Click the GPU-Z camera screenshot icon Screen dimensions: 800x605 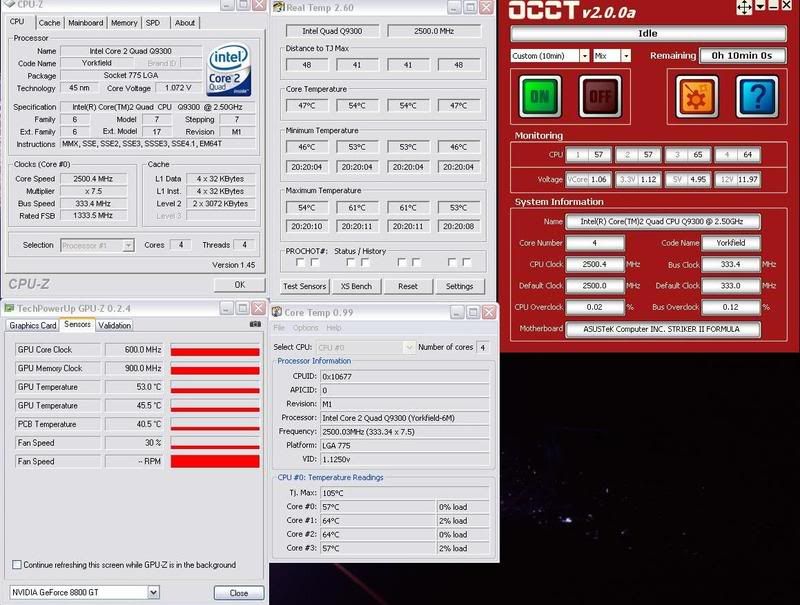click(255, 324)
